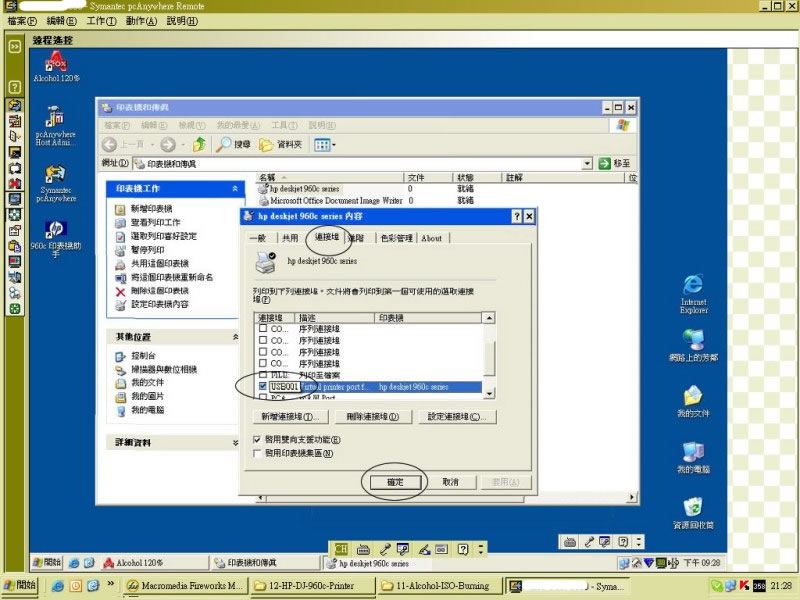
Task: Open the pcAnywhere Host Admin desktop icon
Action: pyautogui.click(x=56, y=119)
